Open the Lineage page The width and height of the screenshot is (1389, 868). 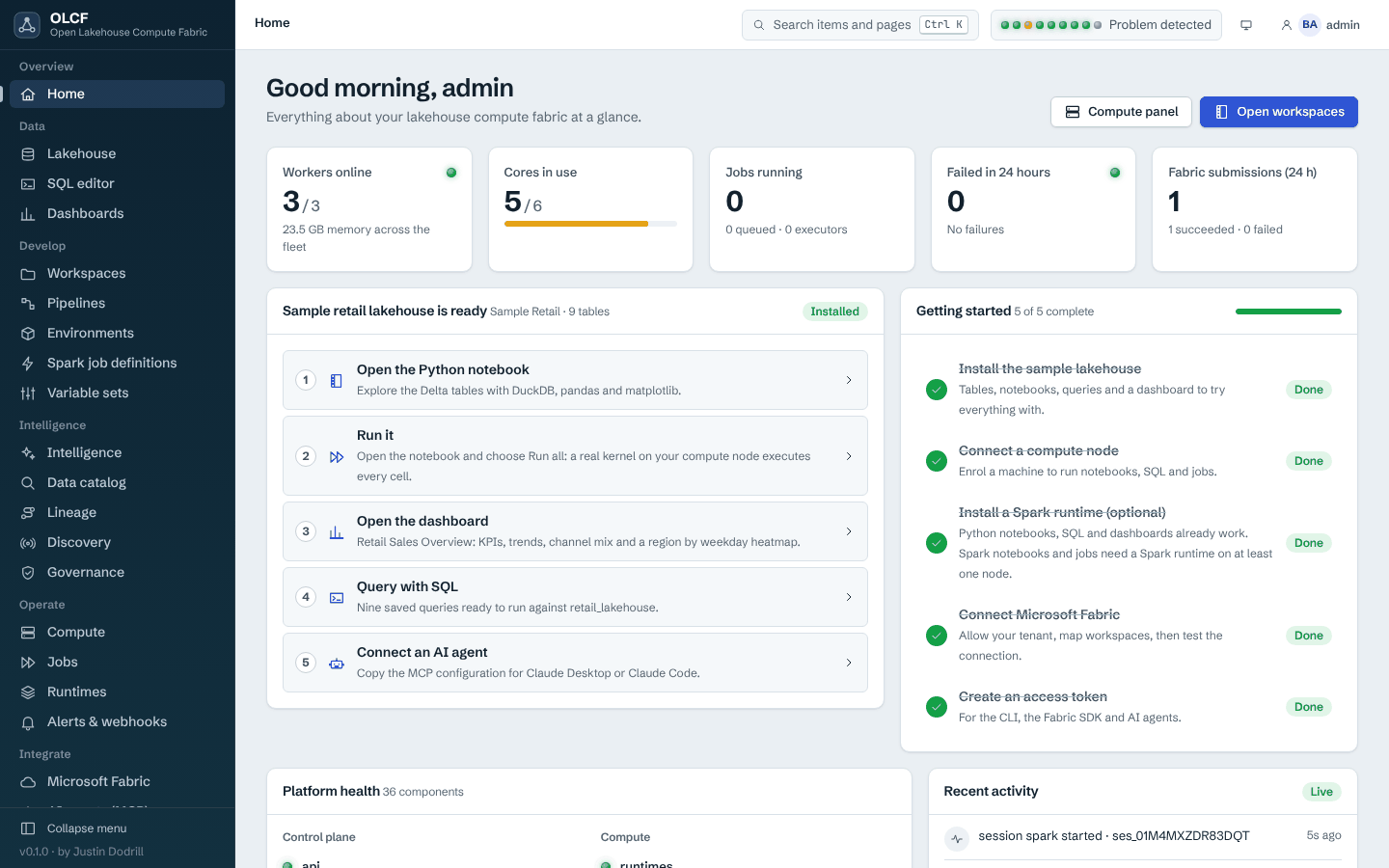(x=117, y=512)
